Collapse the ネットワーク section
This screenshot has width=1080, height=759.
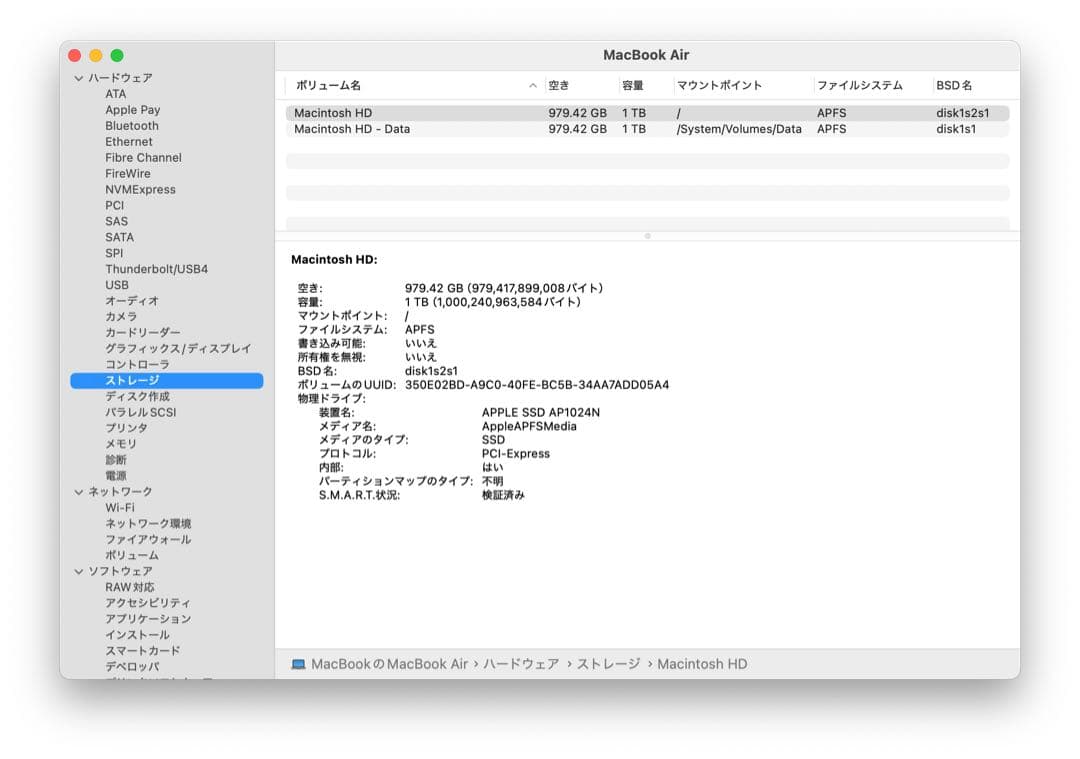click(x=79, y=492)
